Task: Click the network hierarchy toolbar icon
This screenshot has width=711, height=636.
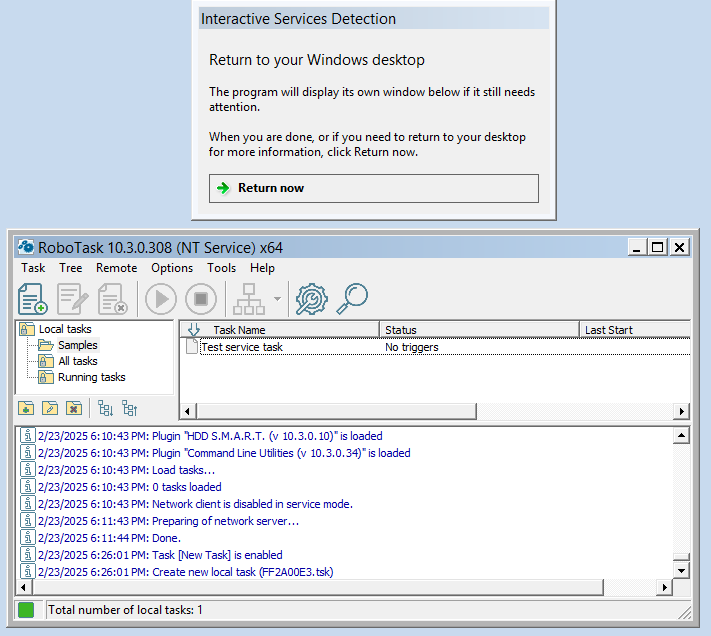Action: pyautogui.click(x=249, y=299)
